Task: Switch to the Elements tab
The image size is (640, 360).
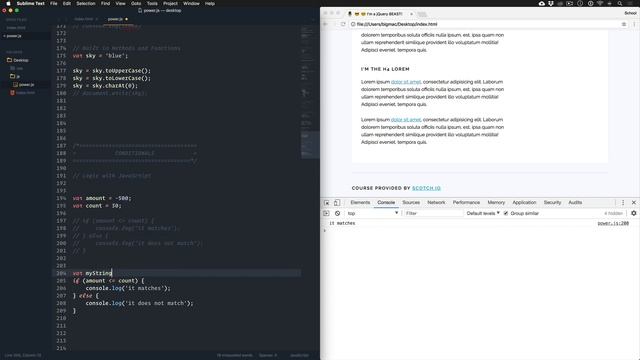Action: [360, 202]
